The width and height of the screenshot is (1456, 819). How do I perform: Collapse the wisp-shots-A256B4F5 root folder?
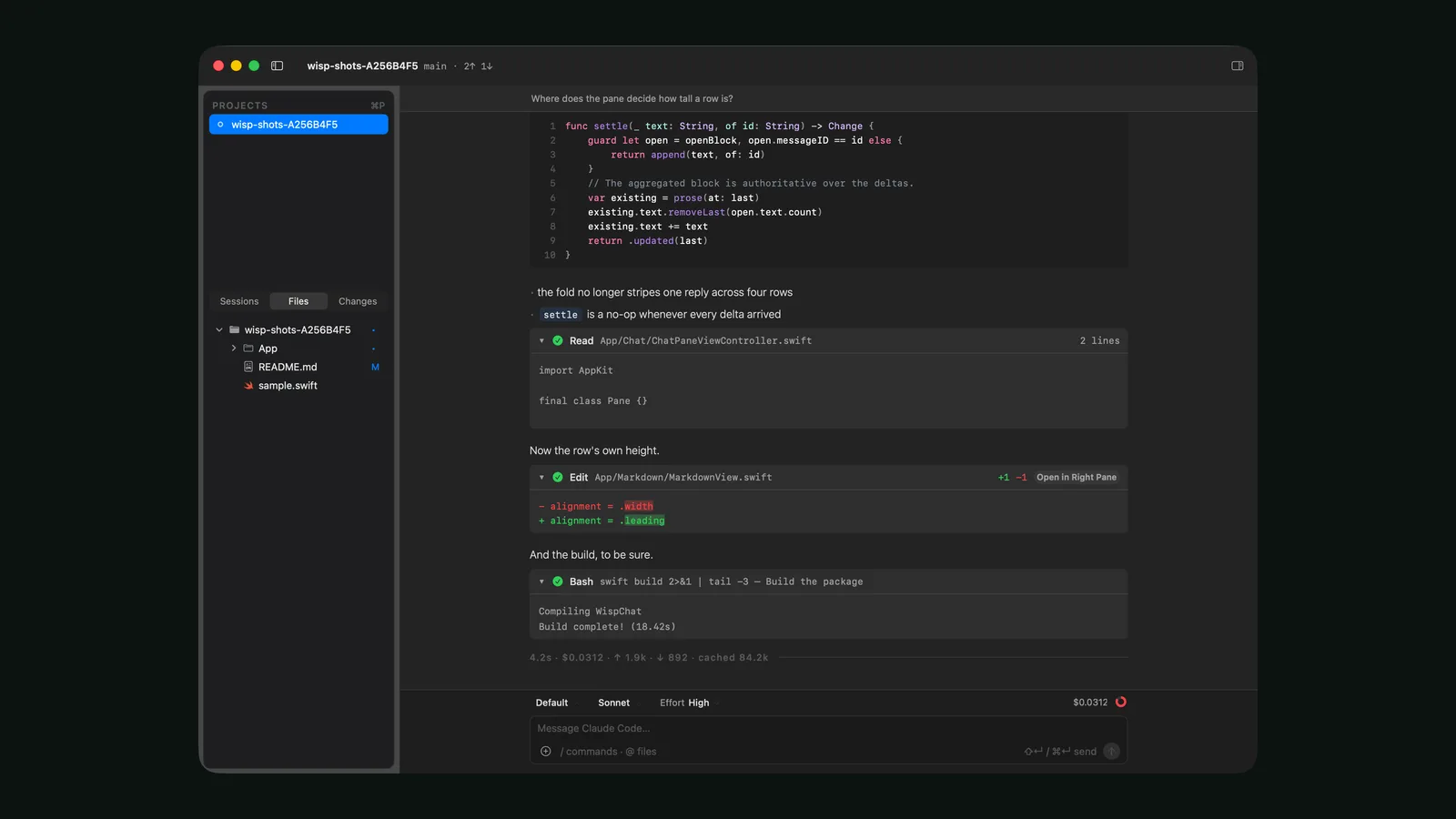coord(219,329)
